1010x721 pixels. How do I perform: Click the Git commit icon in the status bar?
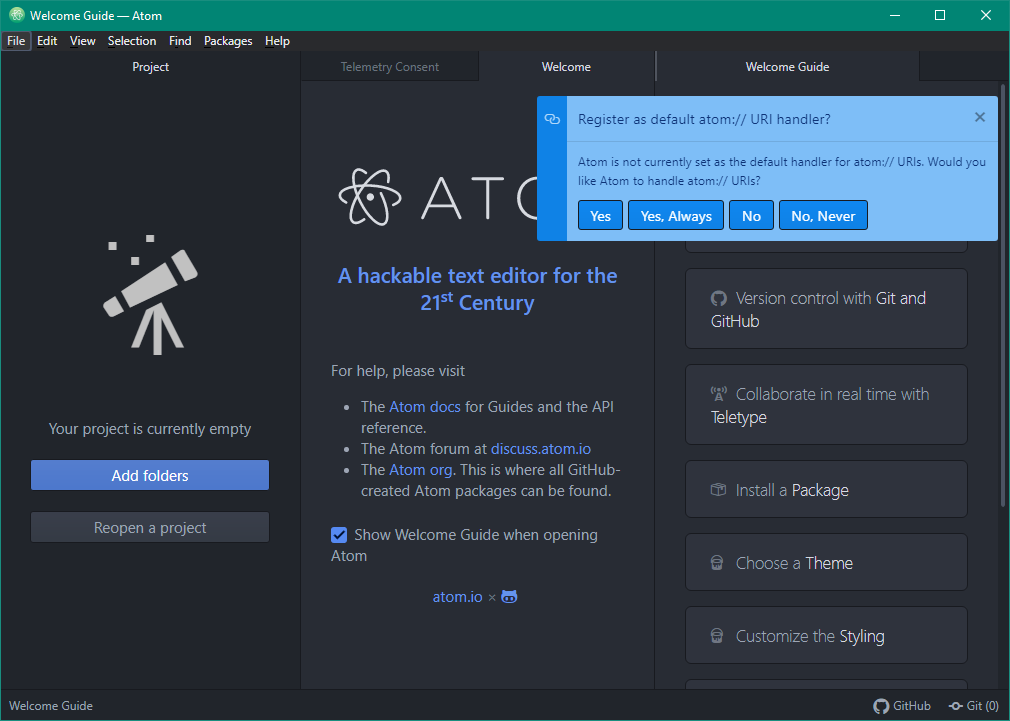point(956,706)
